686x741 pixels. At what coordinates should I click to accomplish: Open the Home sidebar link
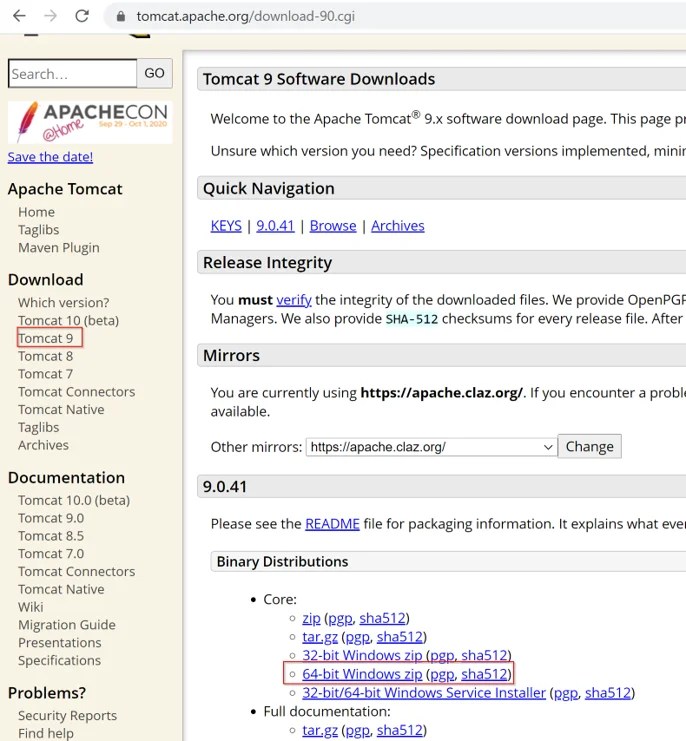tap(36, 212)
